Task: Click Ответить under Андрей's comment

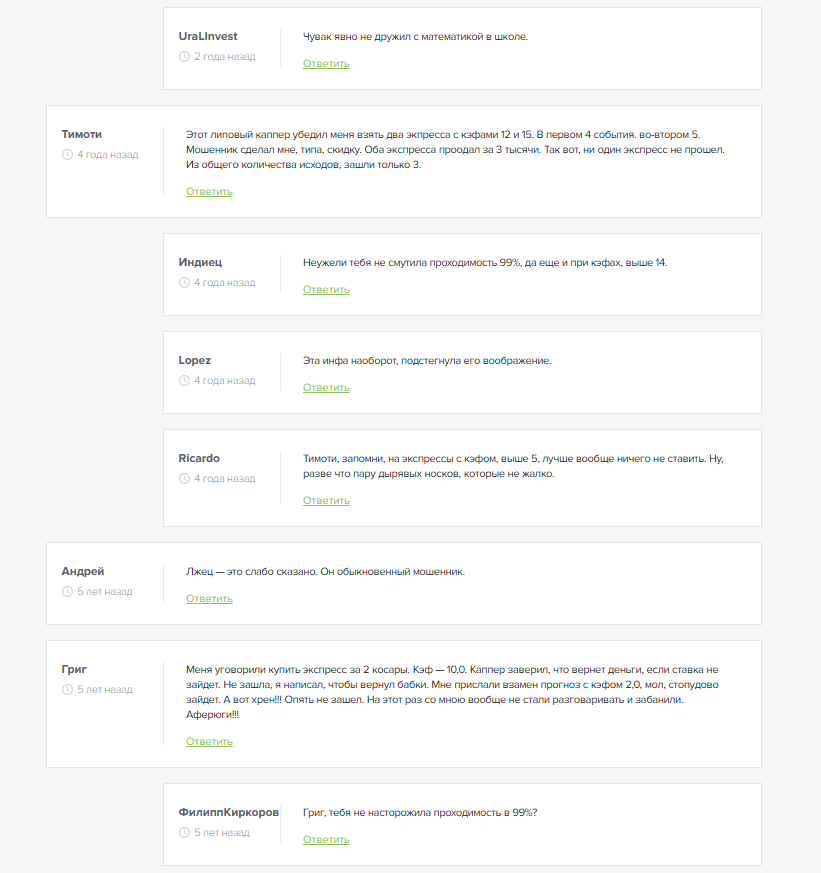Action: coord(209,599)
